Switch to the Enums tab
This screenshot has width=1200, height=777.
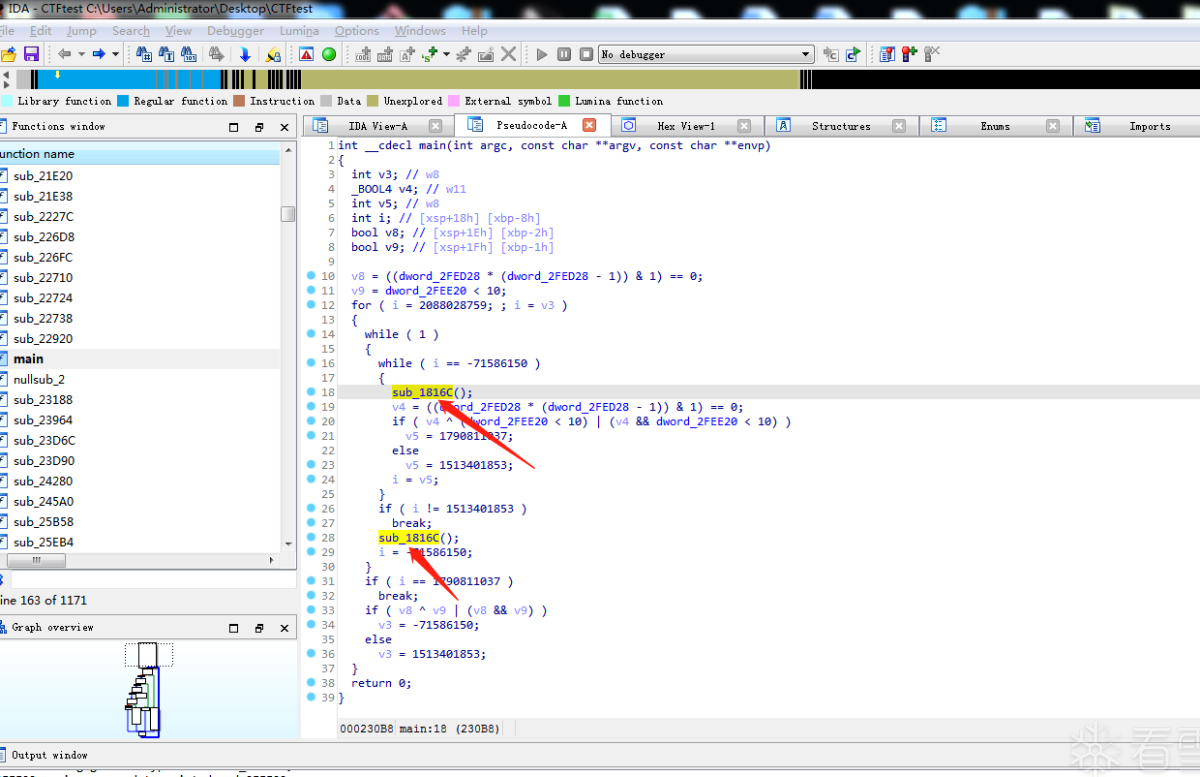pos(995,126)
